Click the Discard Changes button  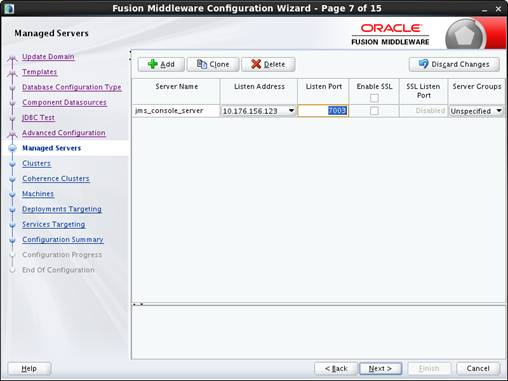(454, 64)
